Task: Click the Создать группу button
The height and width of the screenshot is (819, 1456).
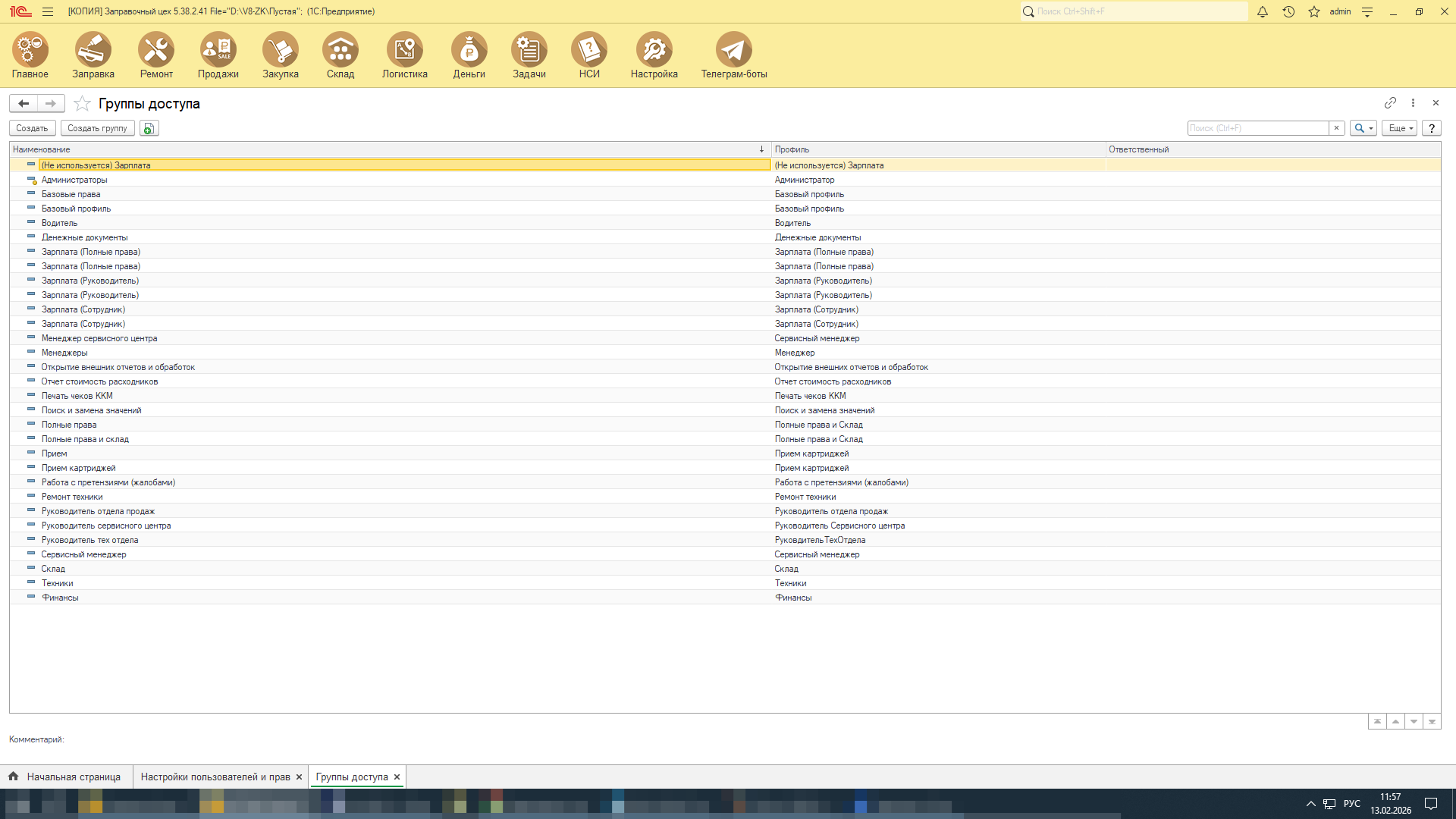Action: [97, 128]
